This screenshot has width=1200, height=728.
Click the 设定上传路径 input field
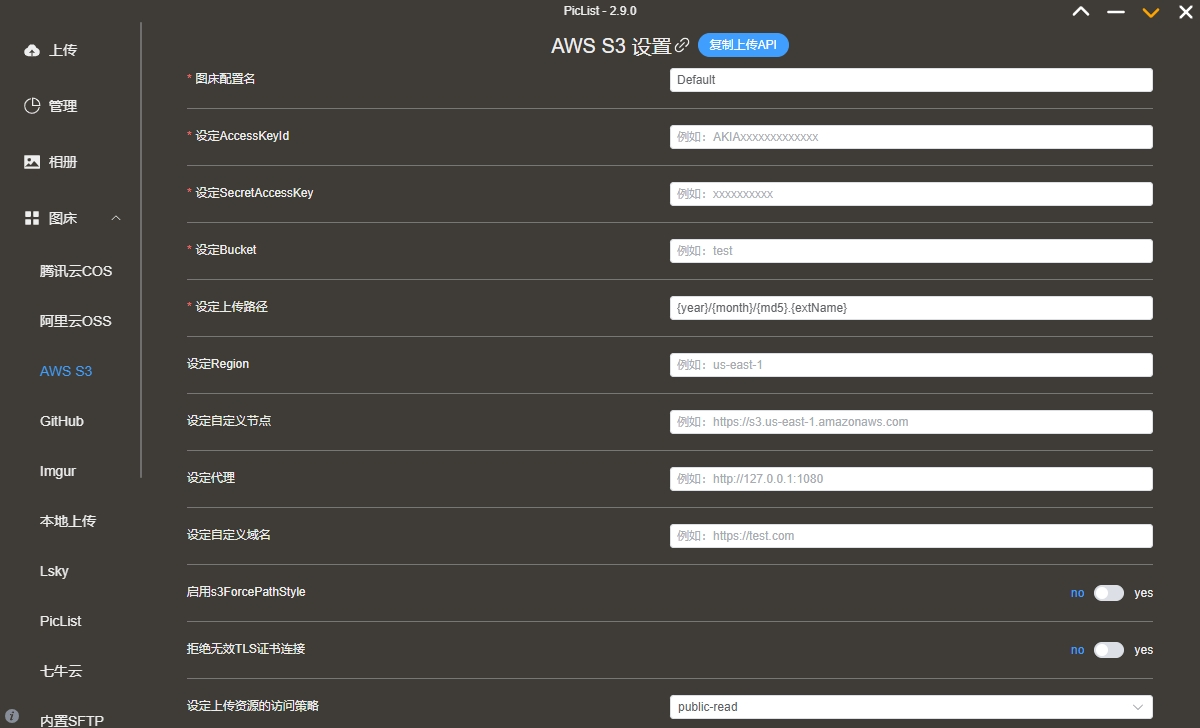[x=911, y=308]
